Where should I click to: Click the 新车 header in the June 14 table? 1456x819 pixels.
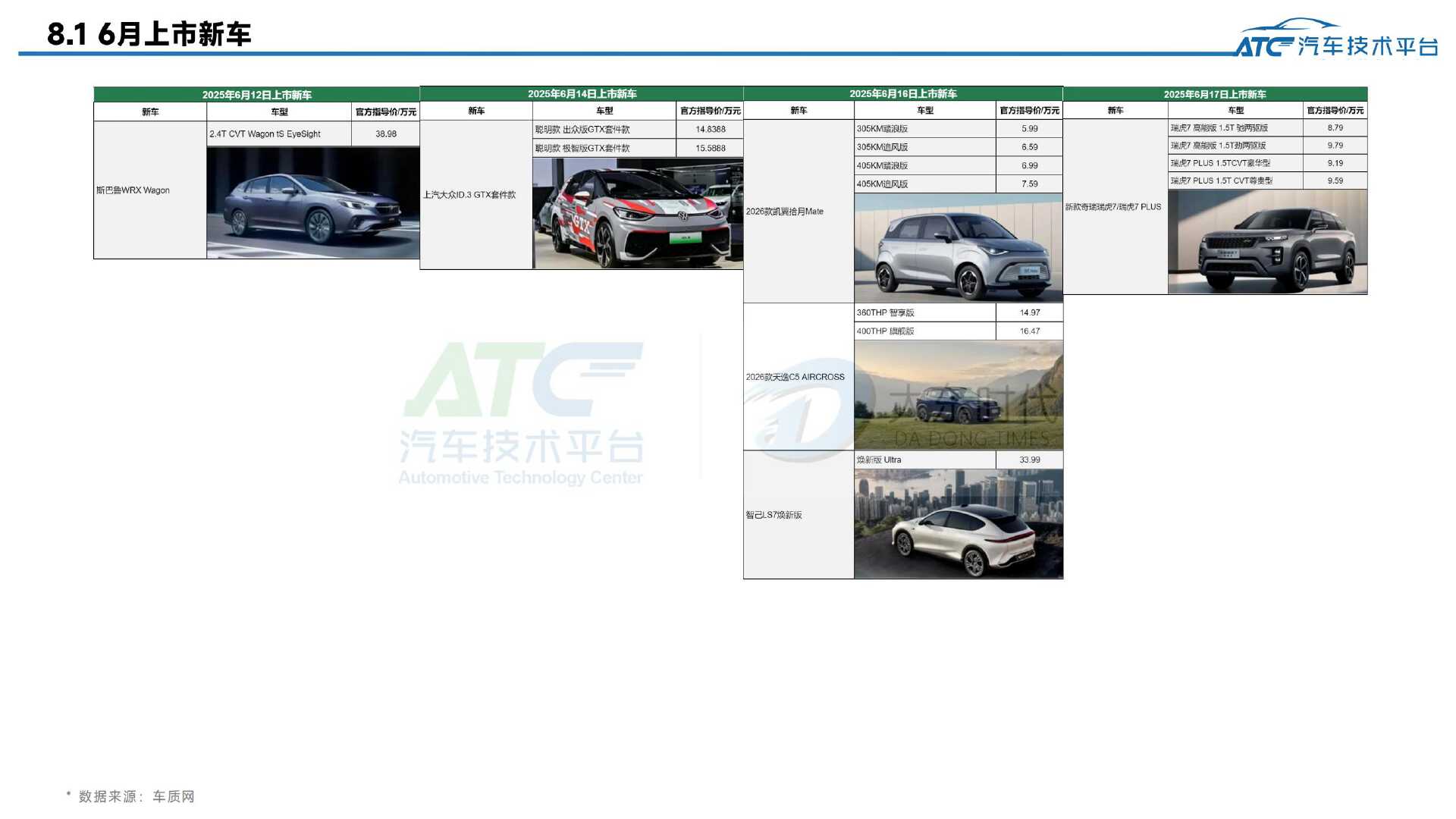(x=476, y=111)
